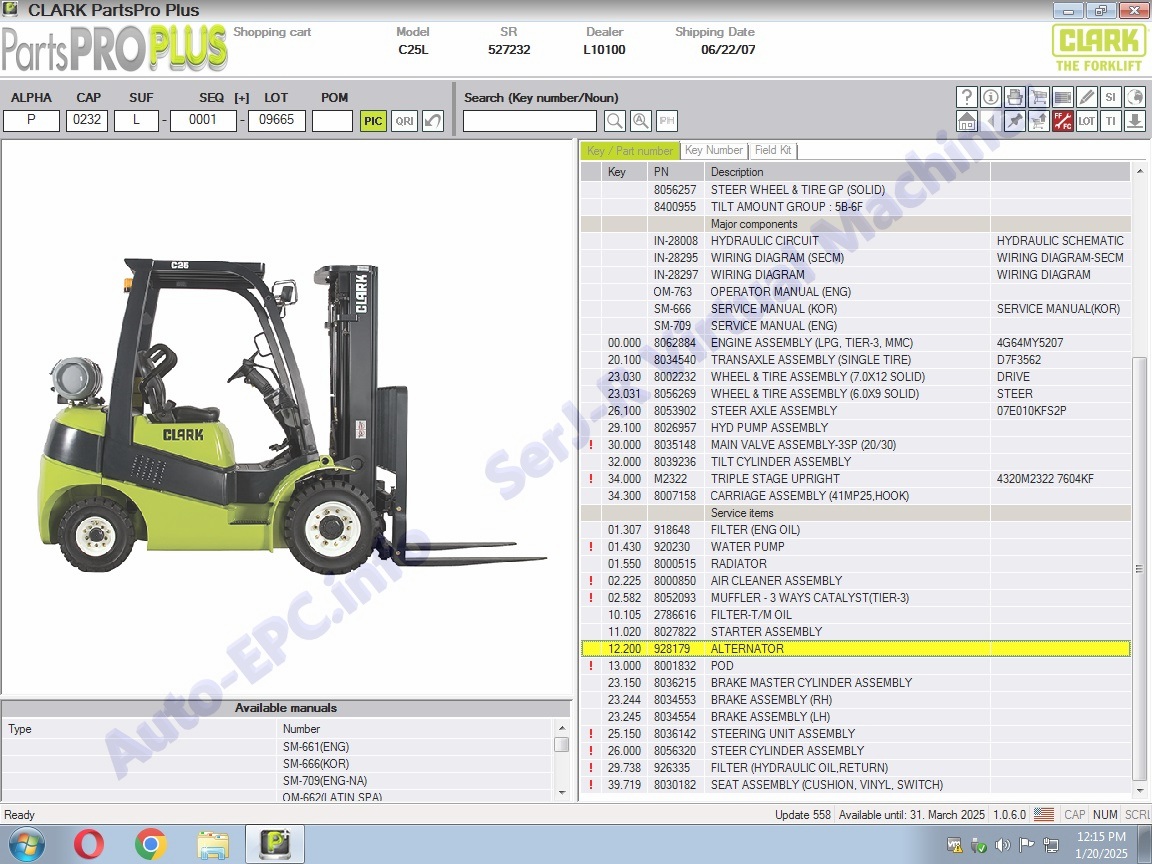Click the parts list view icon

tap(1062, 97)
